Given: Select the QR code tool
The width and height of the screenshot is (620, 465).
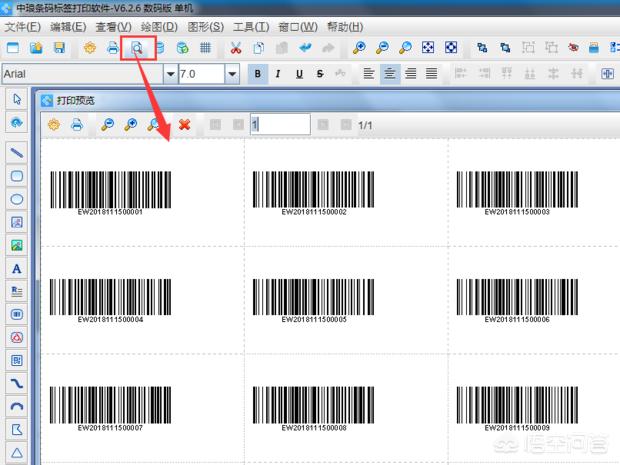Looking at the screenshot, I should coord(17,360).
